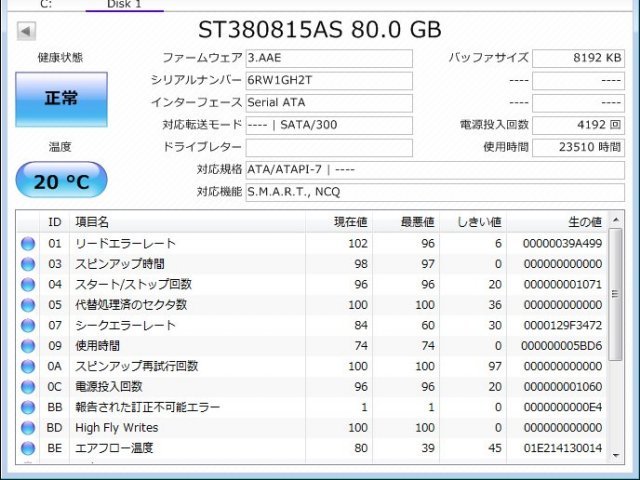The width and height of the screenshot is (640, 480).
Task: Click the 対応規格 field ATA/ATAPI-7
Action: (x=435, y=170)
